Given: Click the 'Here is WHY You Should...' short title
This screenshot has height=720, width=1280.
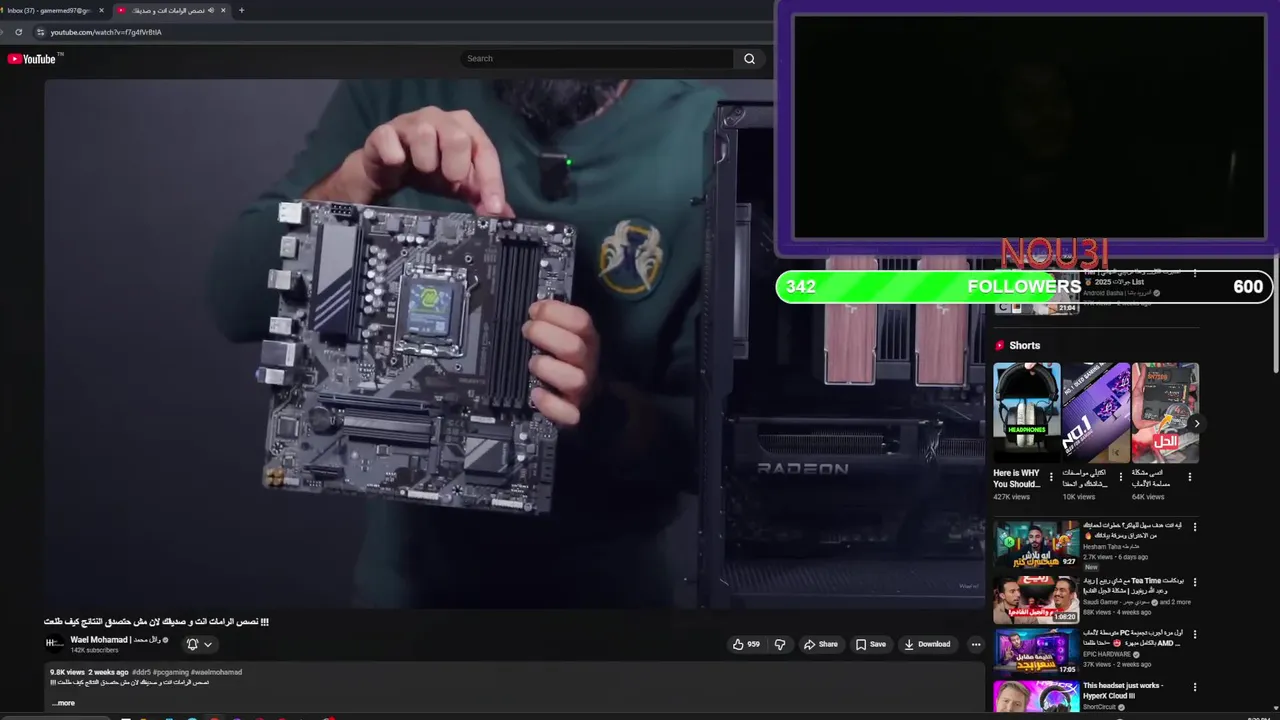Looking at the screenshot, I should tap(1016, 478).
